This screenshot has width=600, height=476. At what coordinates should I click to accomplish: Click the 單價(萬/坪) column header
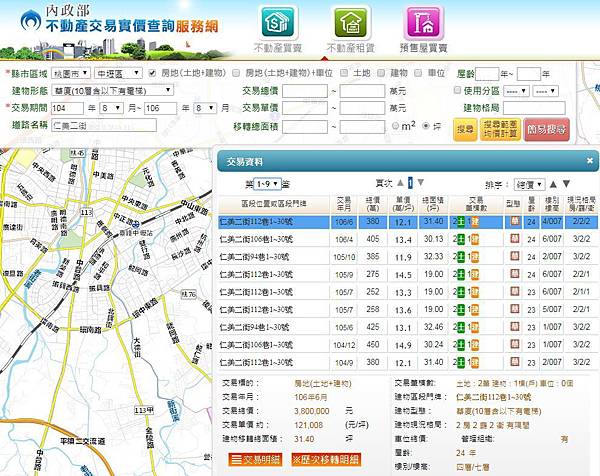403,204
